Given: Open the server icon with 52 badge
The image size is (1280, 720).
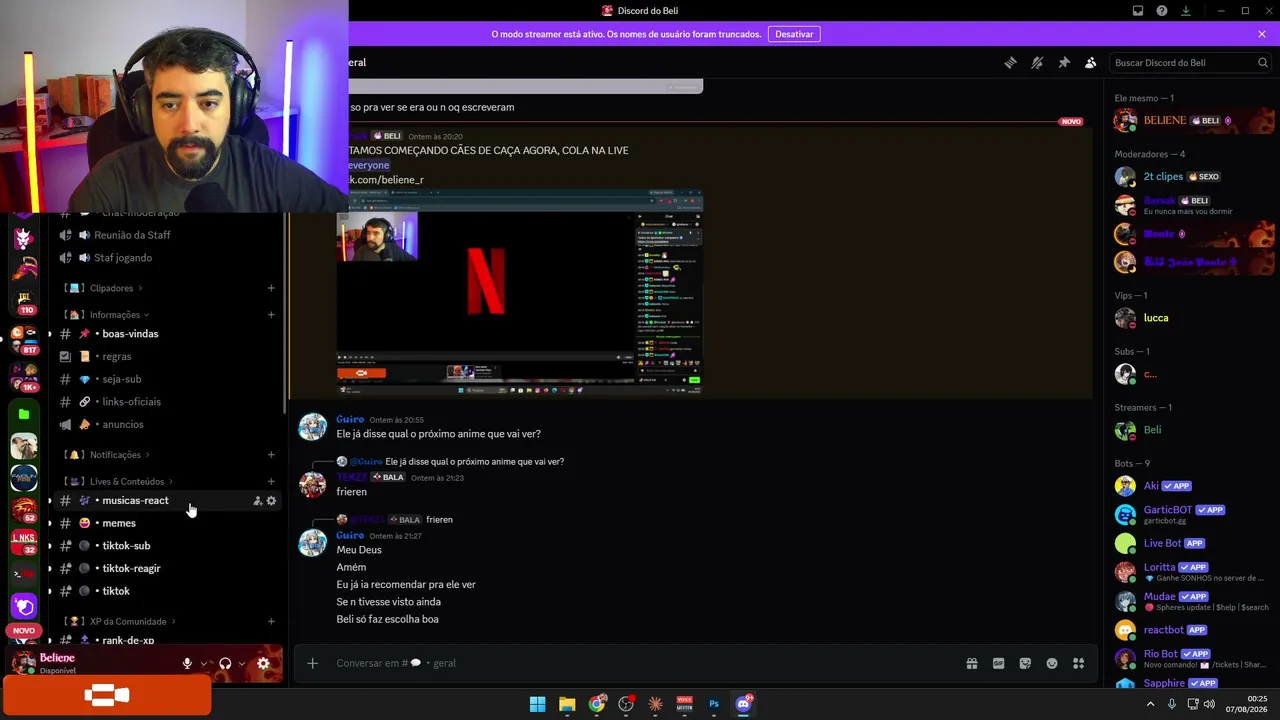Looking at the screenshot, I should [24, 510].
